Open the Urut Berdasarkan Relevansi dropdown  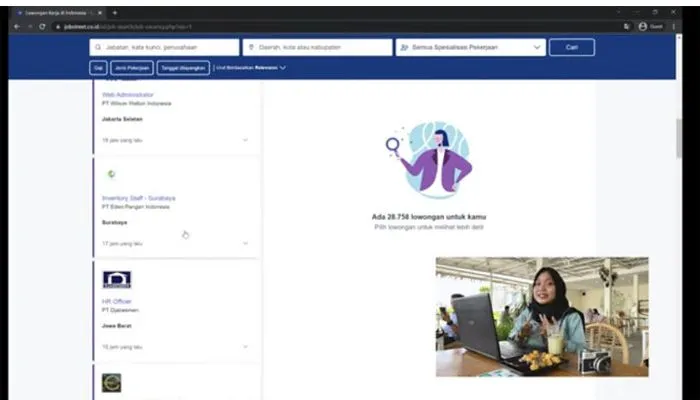pyautogui.click(x=251, y=68)
